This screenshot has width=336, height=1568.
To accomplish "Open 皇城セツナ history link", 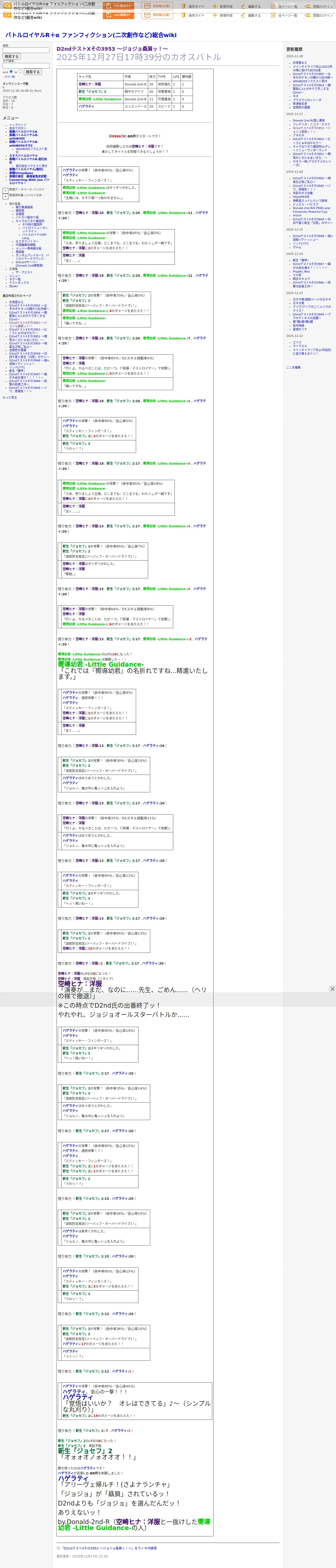I will (x=300, y=329).
